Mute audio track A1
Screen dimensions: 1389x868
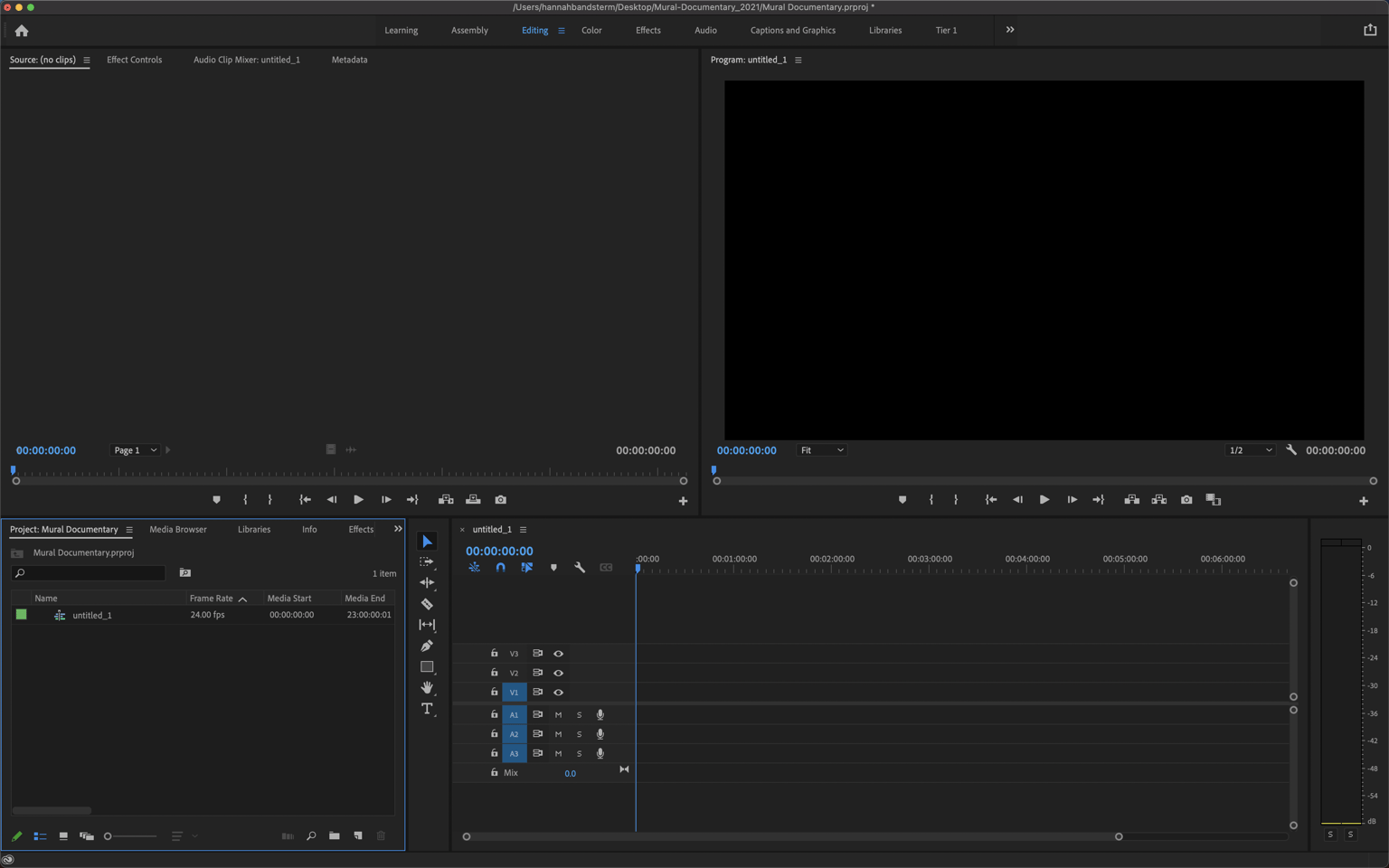click(558, 715)
